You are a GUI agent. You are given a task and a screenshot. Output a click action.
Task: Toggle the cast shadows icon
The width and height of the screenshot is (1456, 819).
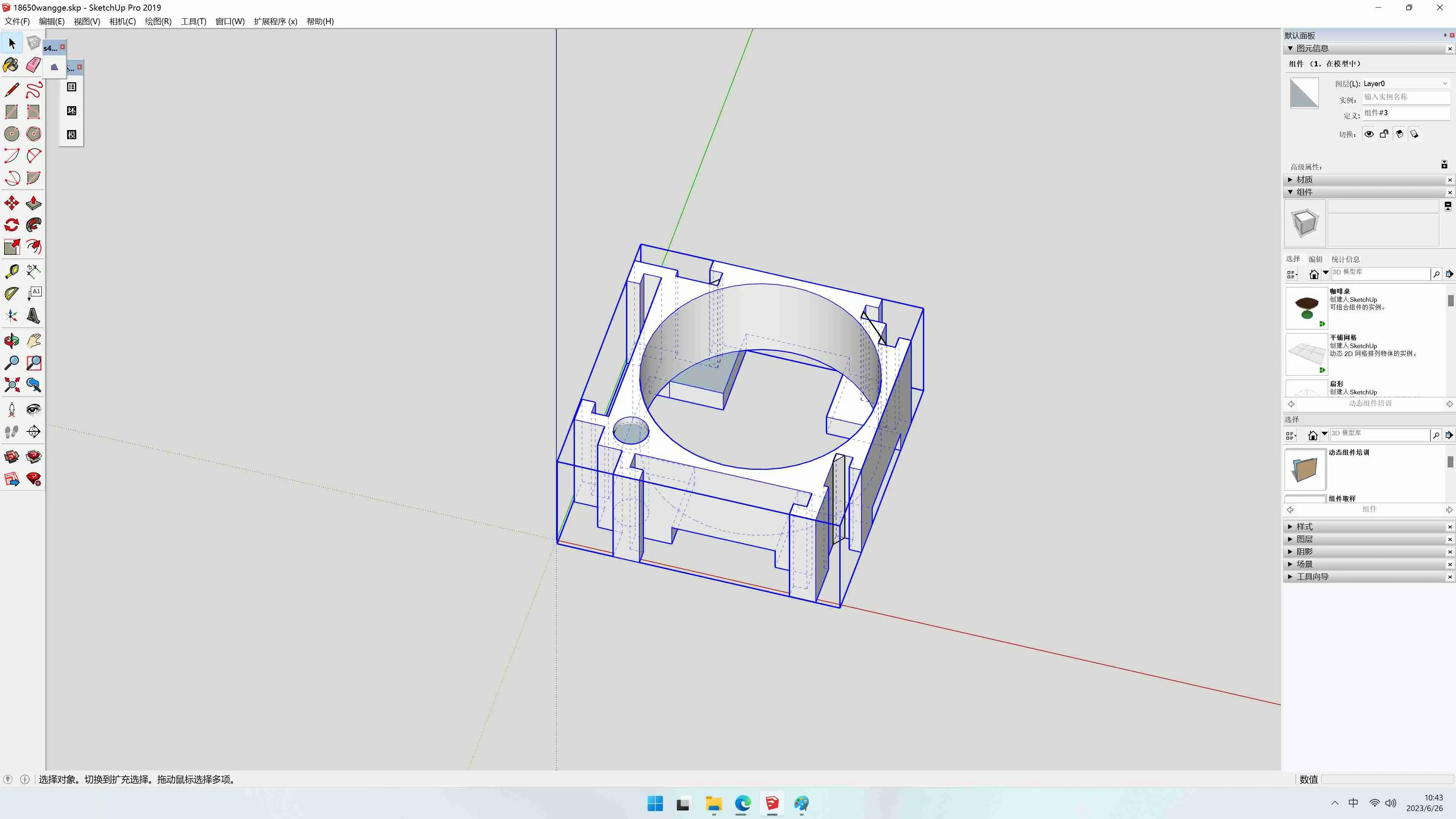(1399, 134)
